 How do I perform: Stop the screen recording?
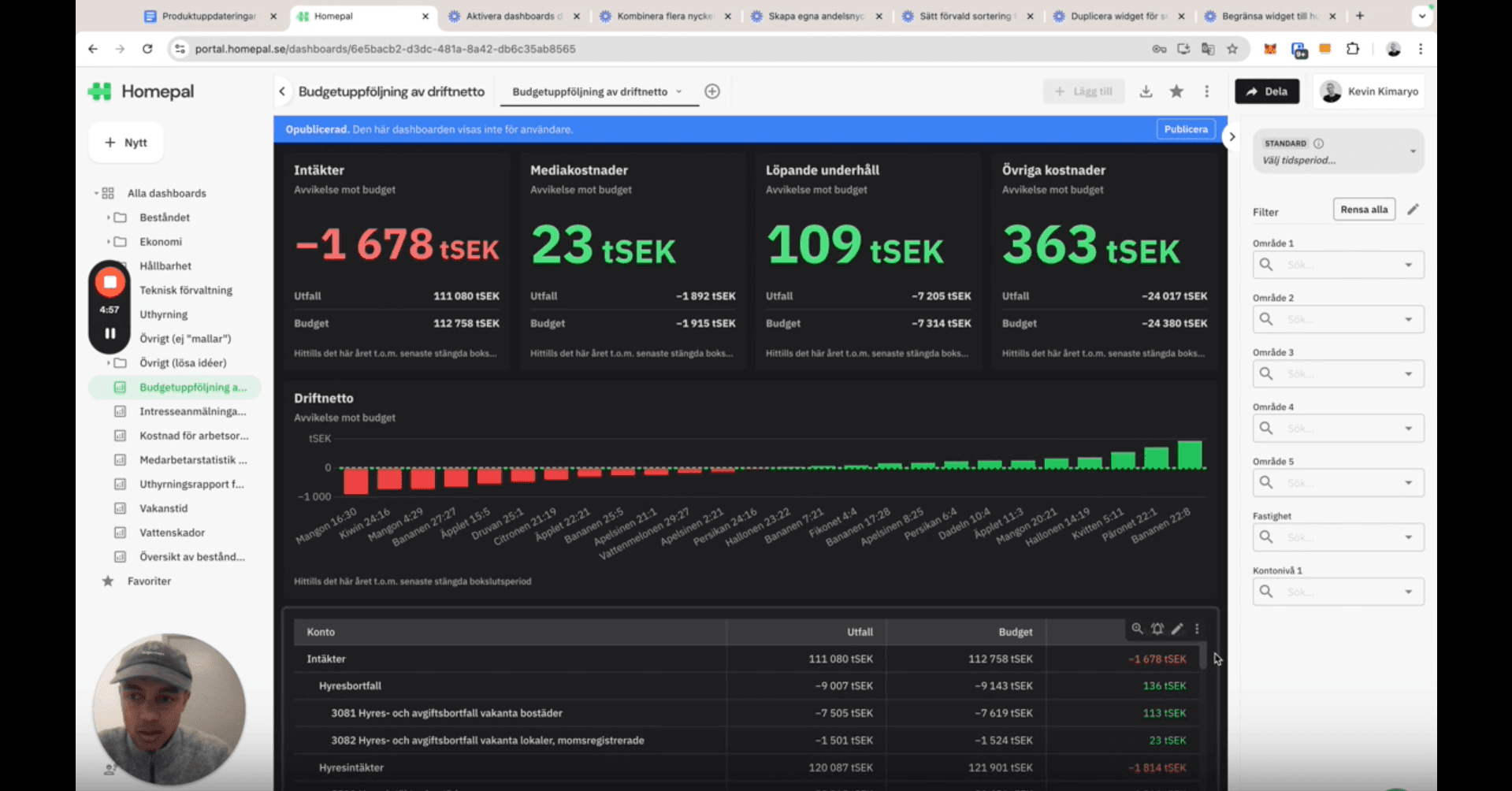110,282
